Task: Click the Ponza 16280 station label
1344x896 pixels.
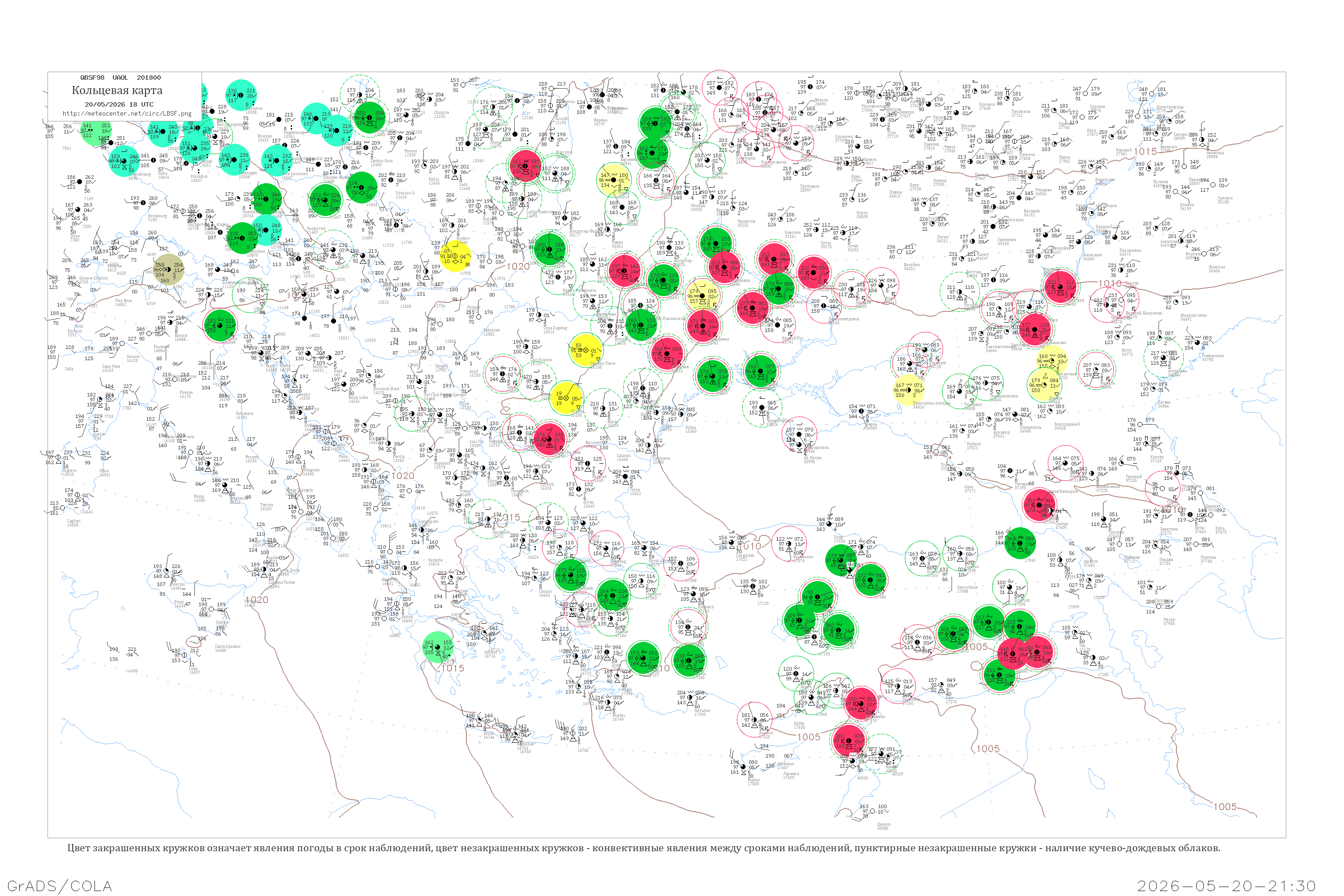Action: click(199, 498)
